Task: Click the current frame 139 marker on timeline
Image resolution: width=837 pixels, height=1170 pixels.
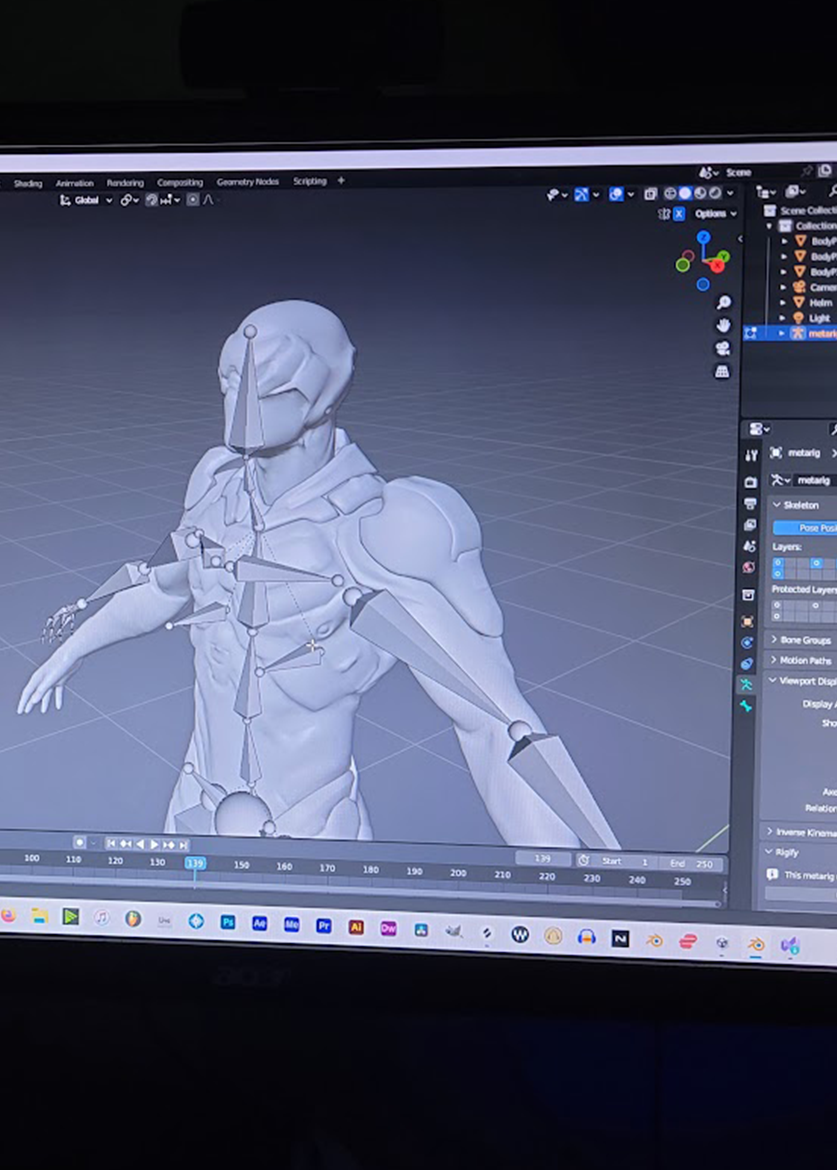Action: (x=195, y=863)
